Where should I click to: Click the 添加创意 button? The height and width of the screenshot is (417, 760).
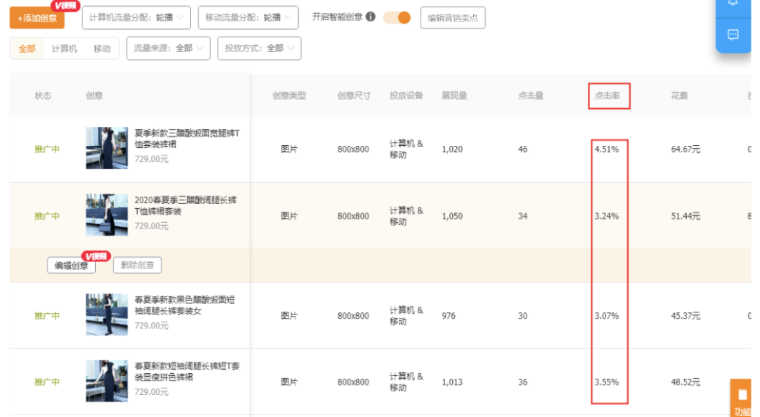37,18
